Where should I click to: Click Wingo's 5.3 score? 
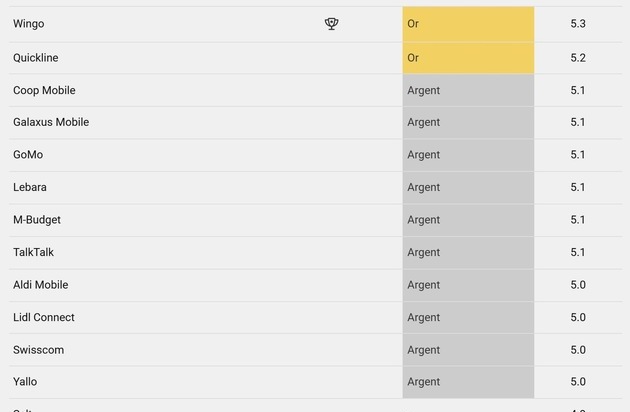578,24
